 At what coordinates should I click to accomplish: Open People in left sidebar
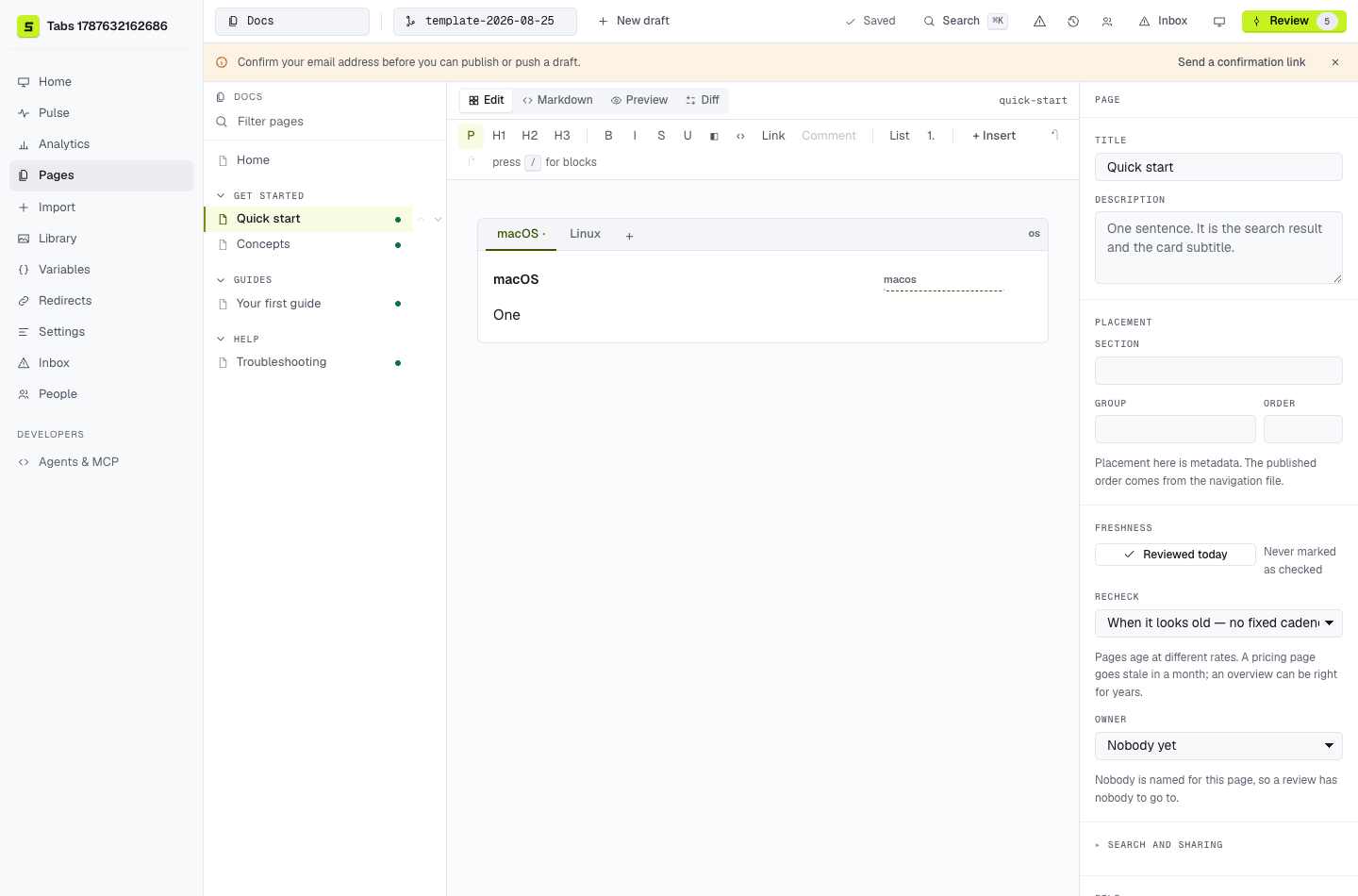(101, 394)
